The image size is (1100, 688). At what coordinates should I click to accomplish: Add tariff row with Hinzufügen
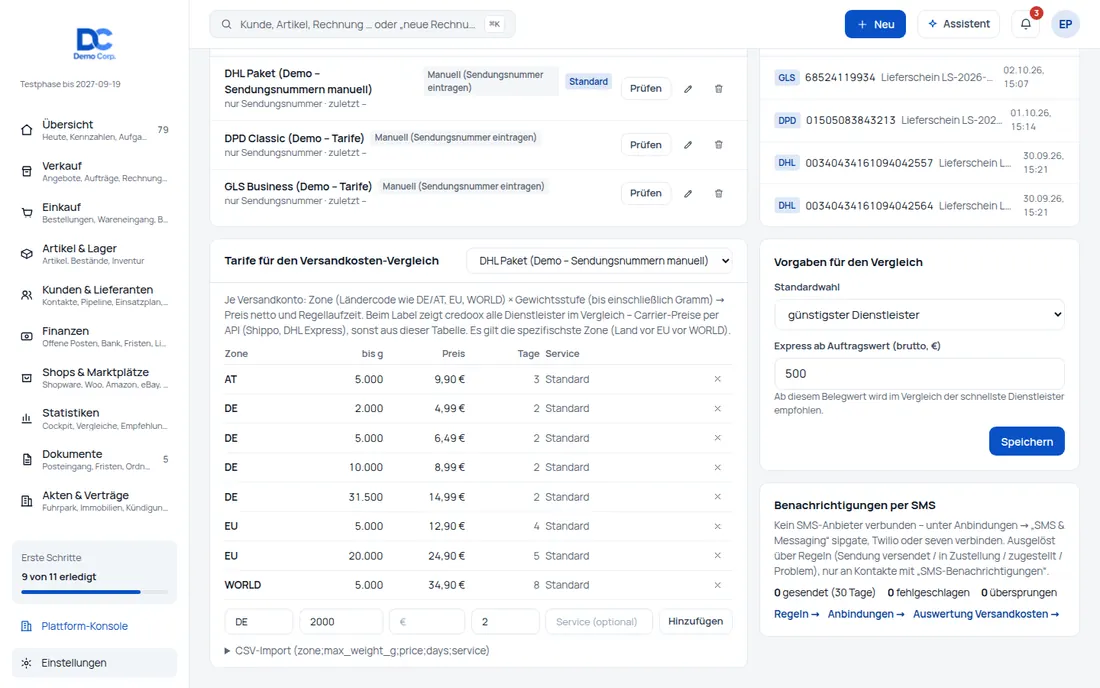[695, 621]
